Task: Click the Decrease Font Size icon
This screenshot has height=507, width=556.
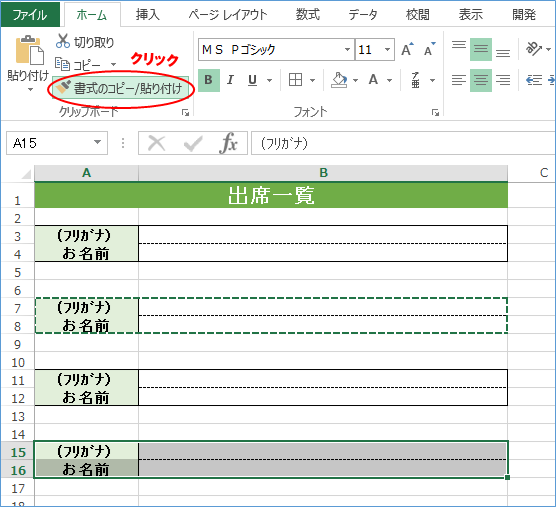Action: (429, 49)
